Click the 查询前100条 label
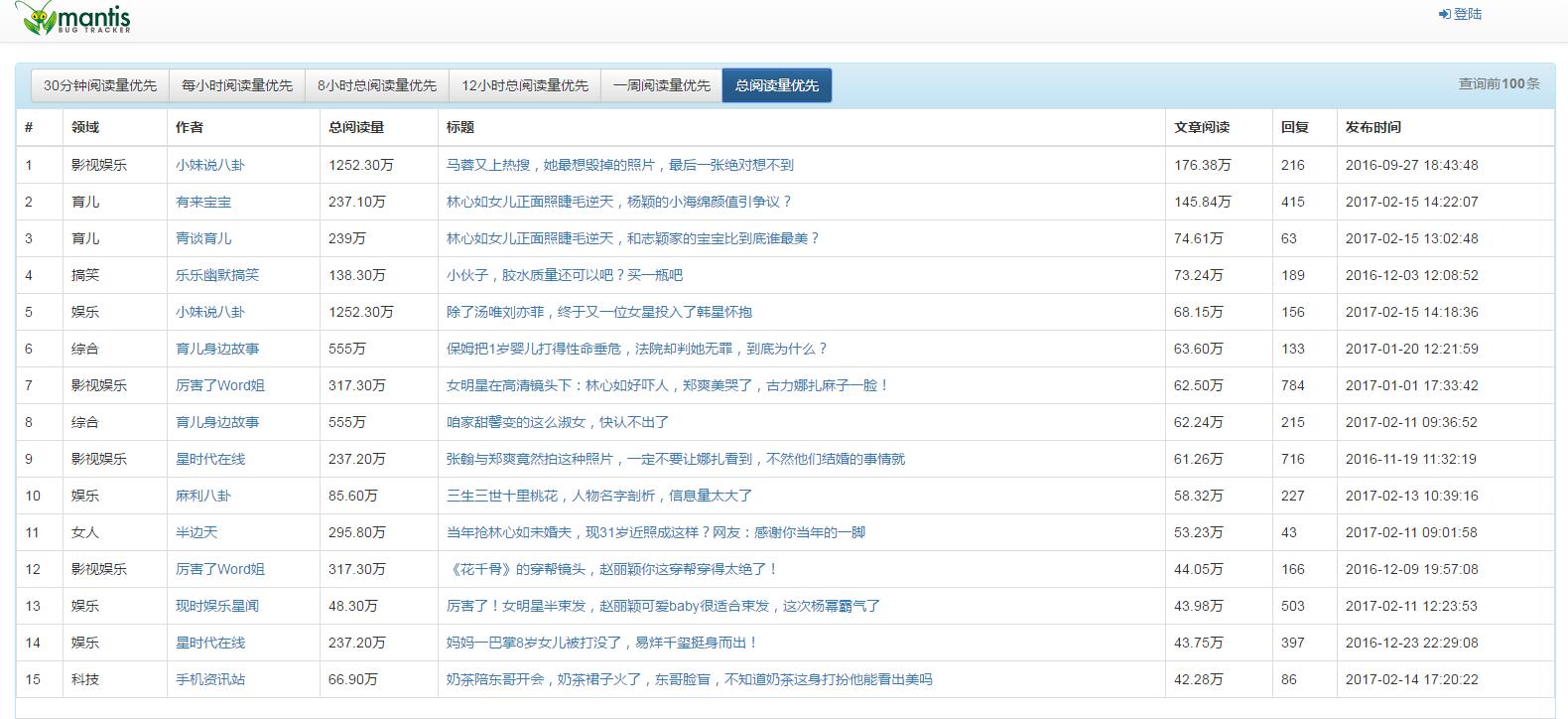 tap(1499, 83)
